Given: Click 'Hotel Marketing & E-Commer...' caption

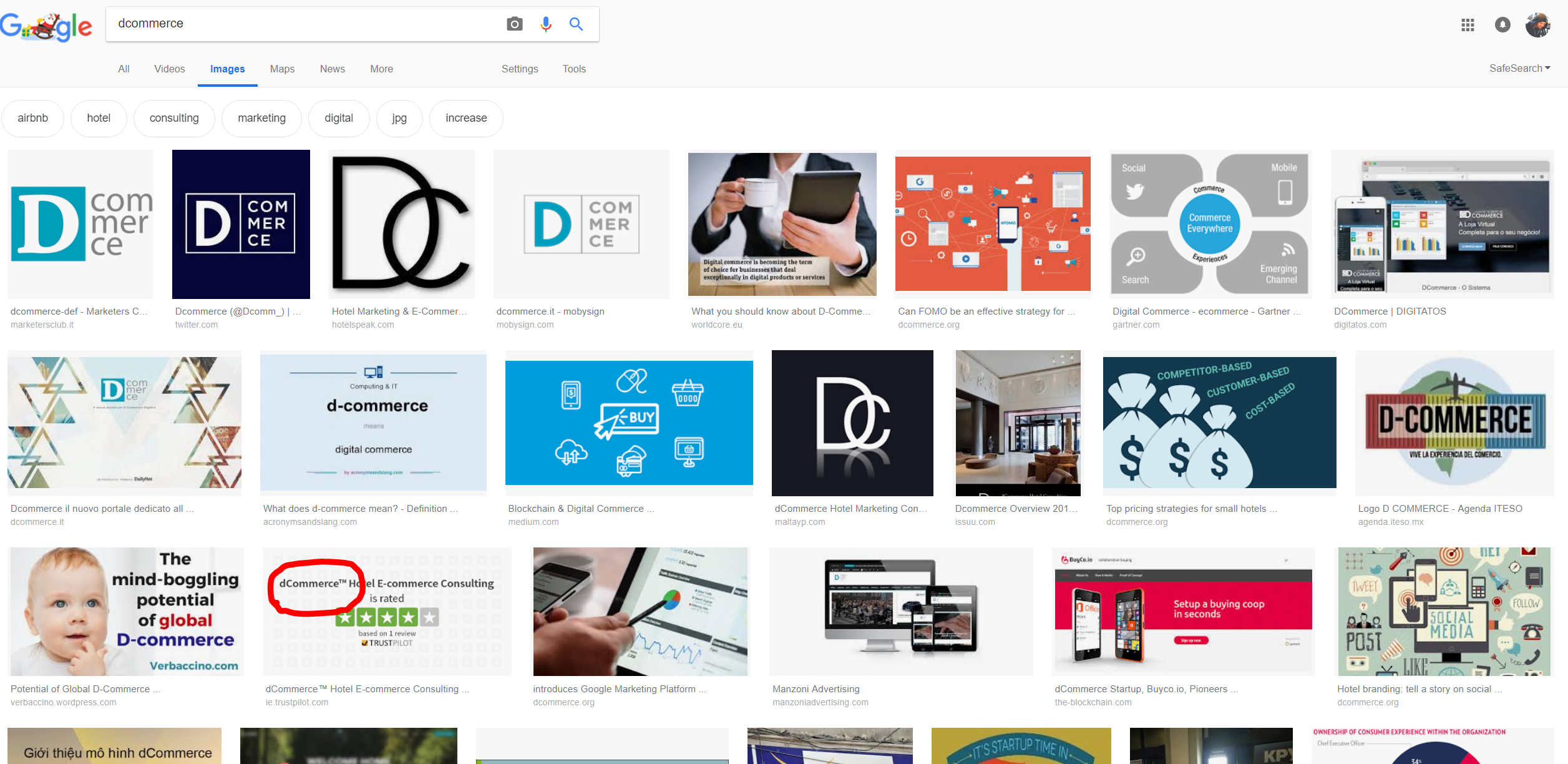Looking at the screenshot, I should 399,311.
